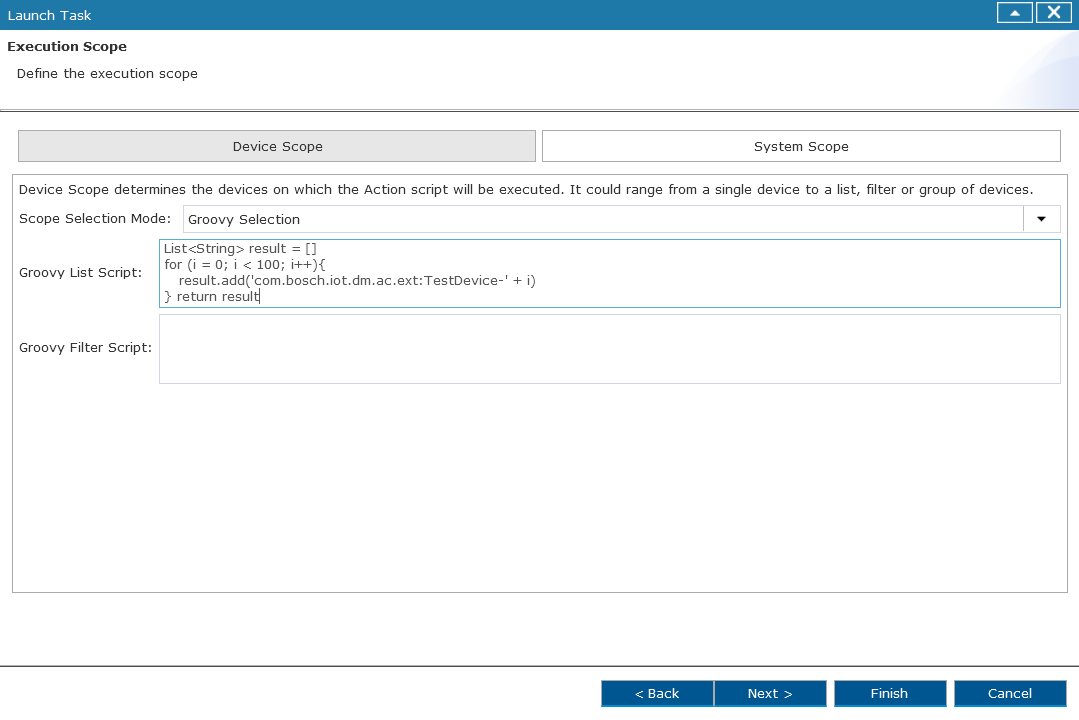
Task: Click the script line 'List<String> result = []'
Action: tap(240, 248)
